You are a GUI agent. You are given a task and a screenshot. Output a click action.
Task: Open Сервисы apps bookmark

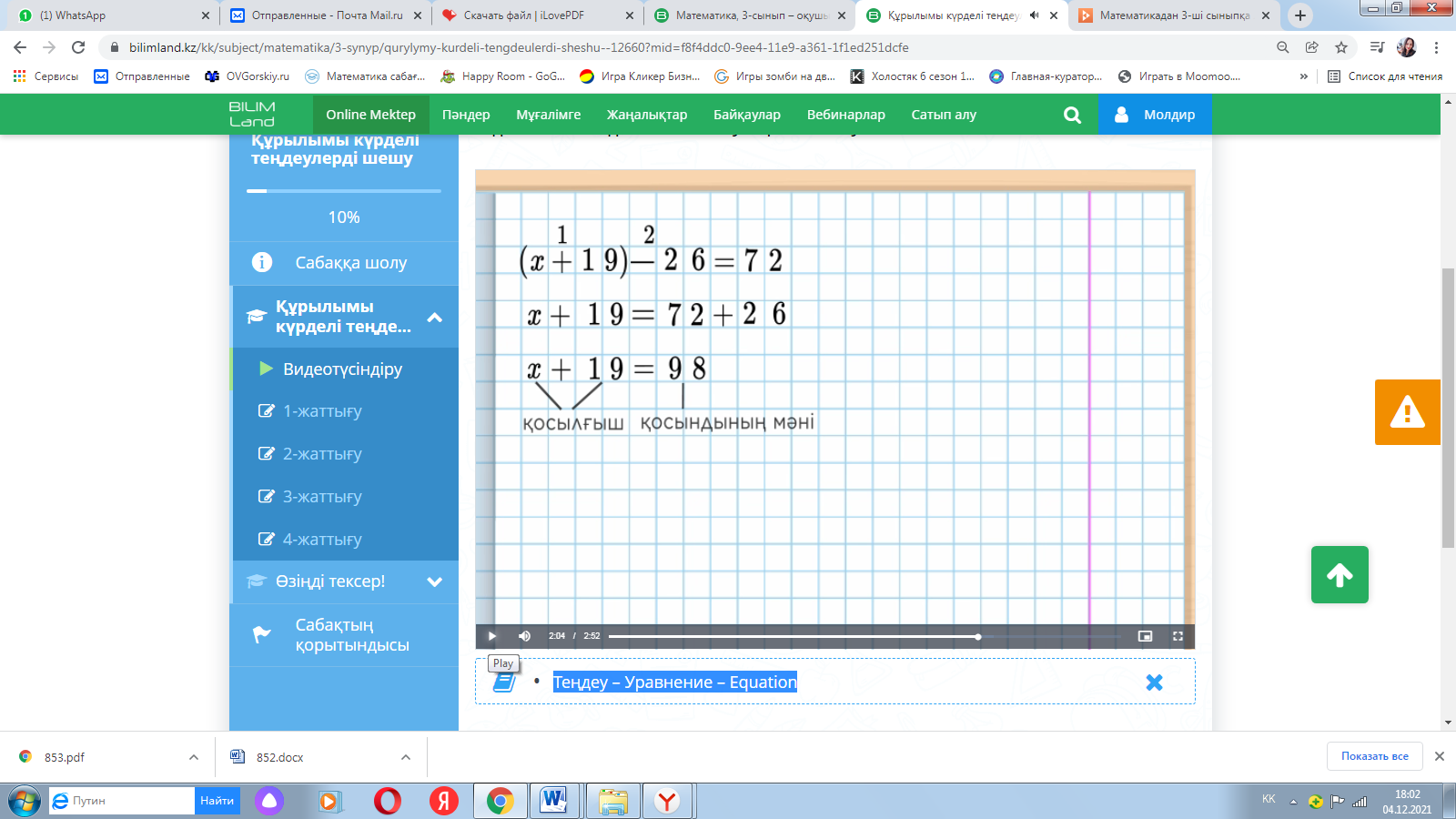pyautogui.click(x=45, y=76)
